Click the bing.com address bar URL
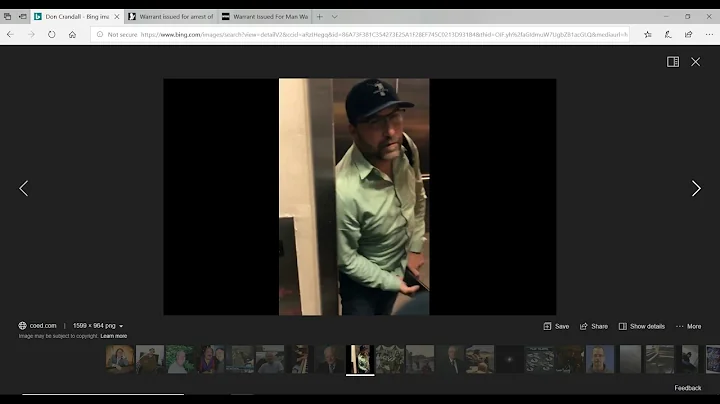This screenshot has width=720, height=404. (x=384, y=34)
